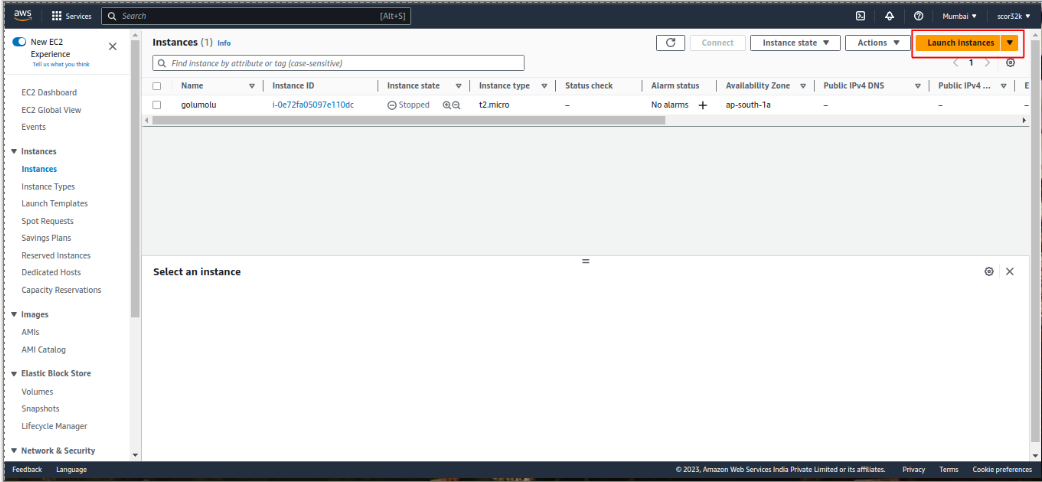Sort by Name column arrow
Screen dimensions: 1042x482
[x=252, y=86]
